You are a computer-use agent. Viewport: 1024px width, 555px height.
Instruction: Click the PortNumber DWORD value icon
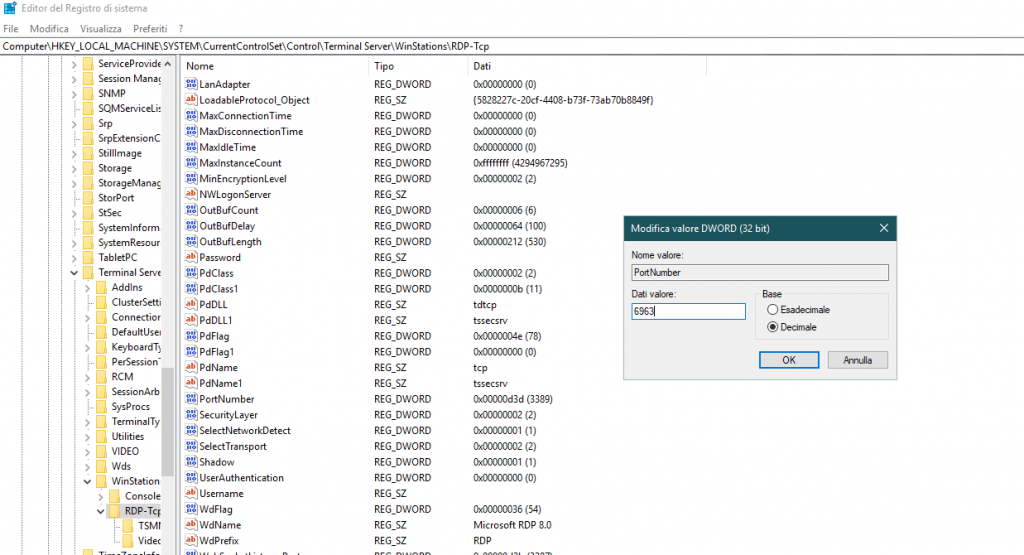pyautogui.click(x=191, y=399)
